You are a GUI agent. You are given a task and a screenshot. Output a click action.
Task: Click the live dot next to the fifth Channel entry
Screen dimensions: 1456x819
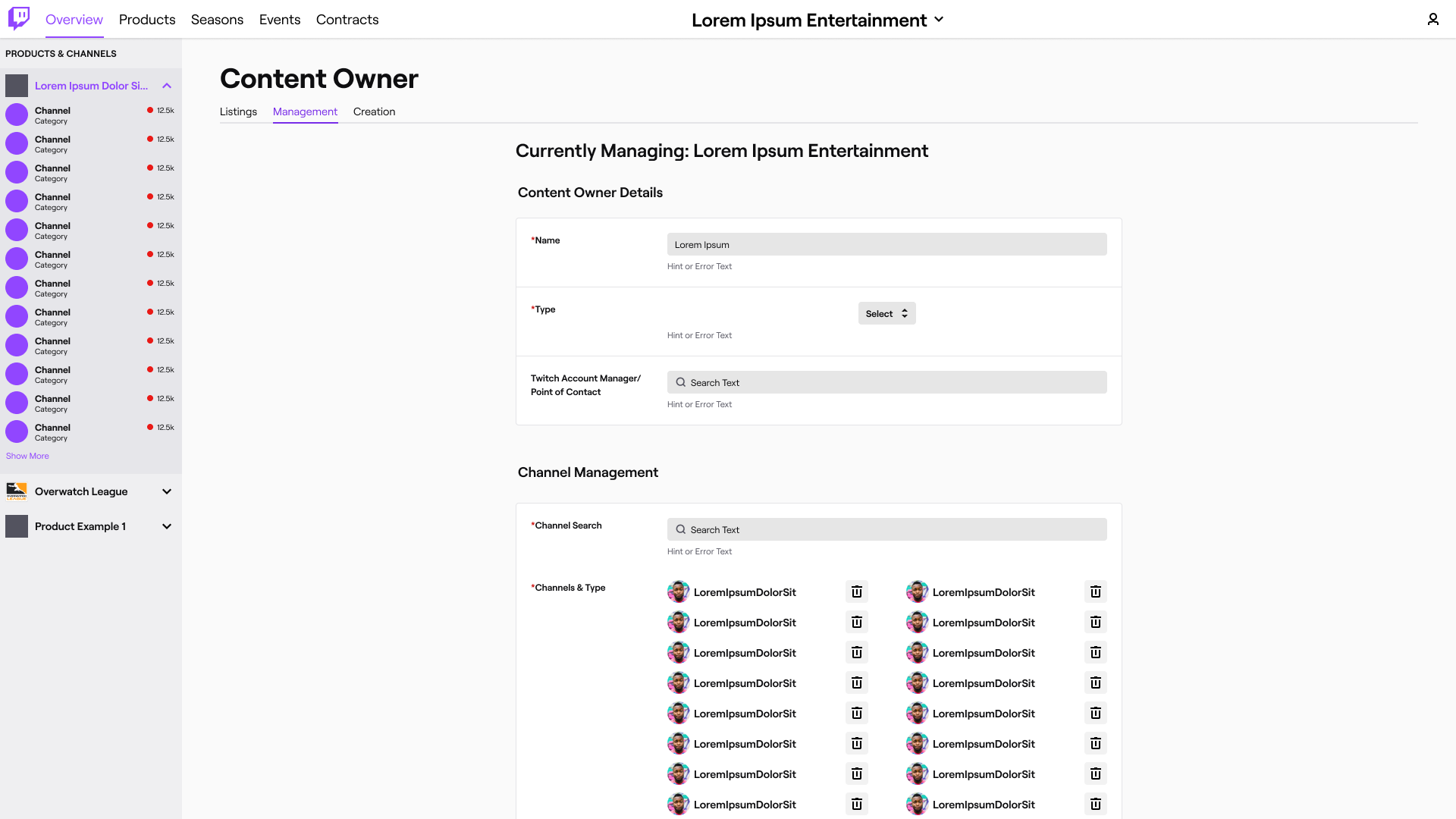tap(149, 225)
